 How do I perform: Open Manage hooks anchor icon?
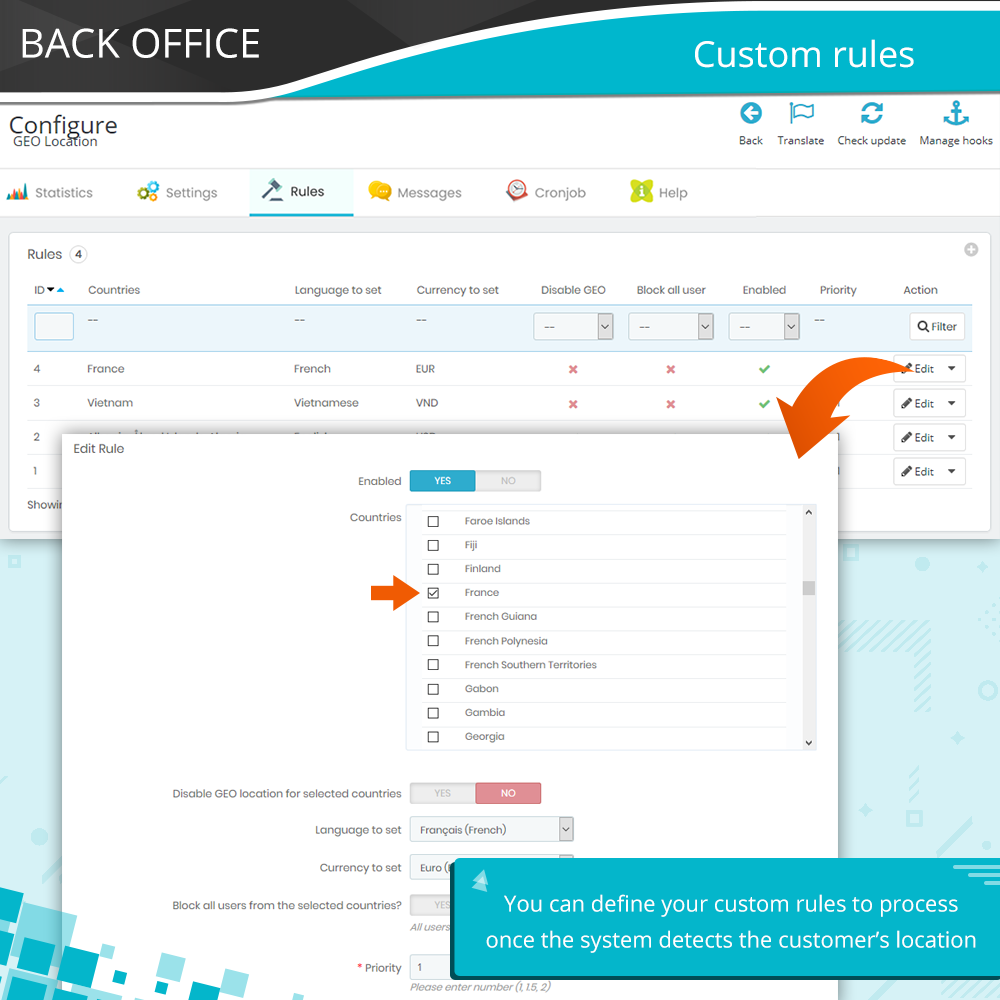pos(956,114)
